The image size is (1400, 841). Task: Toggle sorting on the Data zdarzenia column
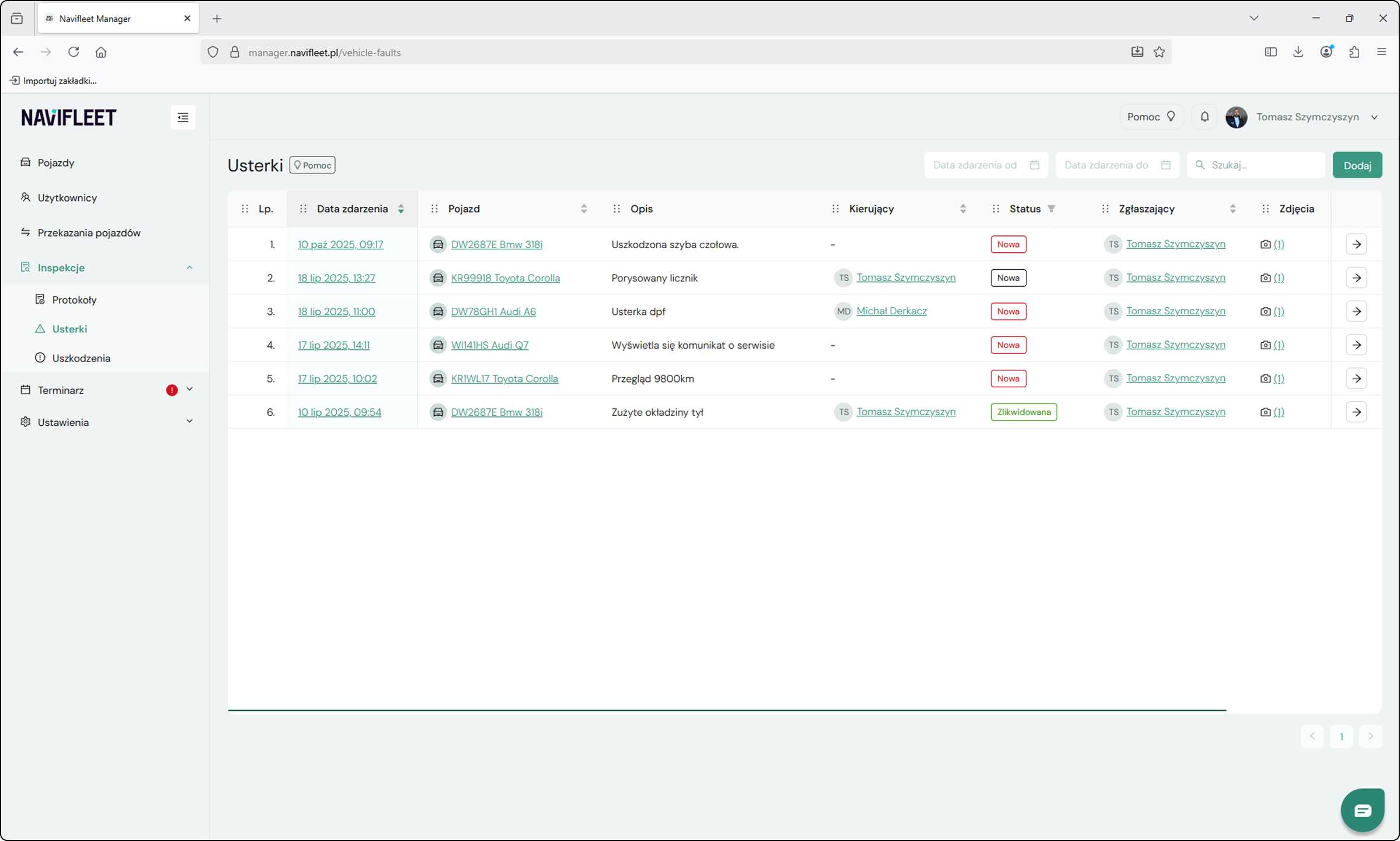[401, 209]
